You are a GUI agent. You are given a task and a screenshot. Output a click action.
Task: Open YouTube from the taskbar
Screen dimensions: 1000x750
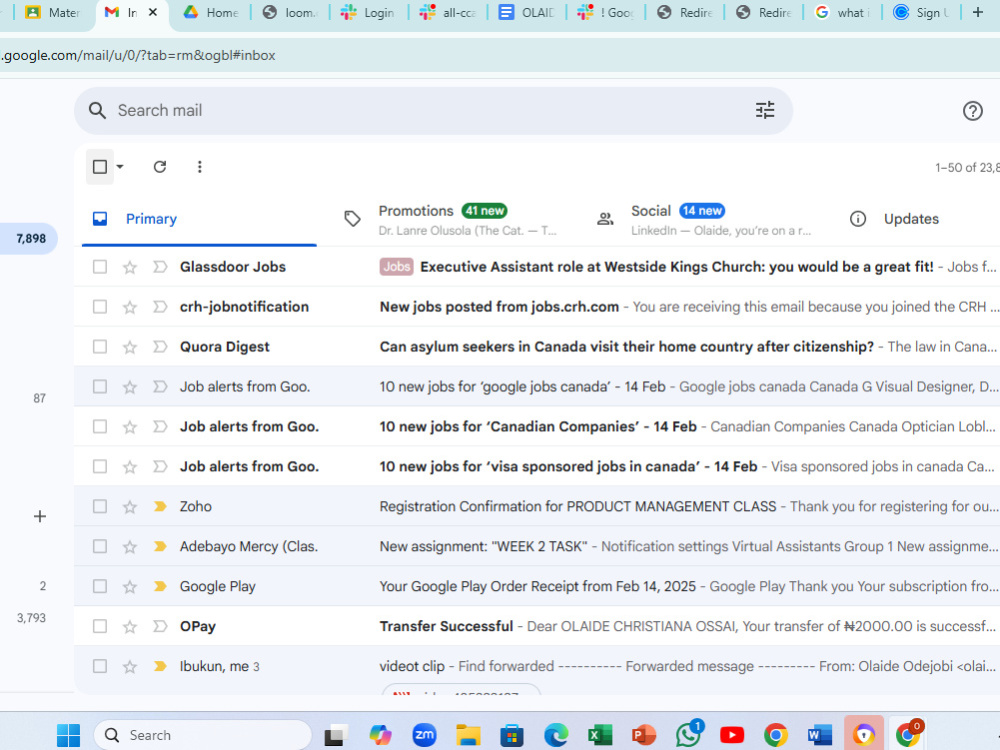(732, 735)
